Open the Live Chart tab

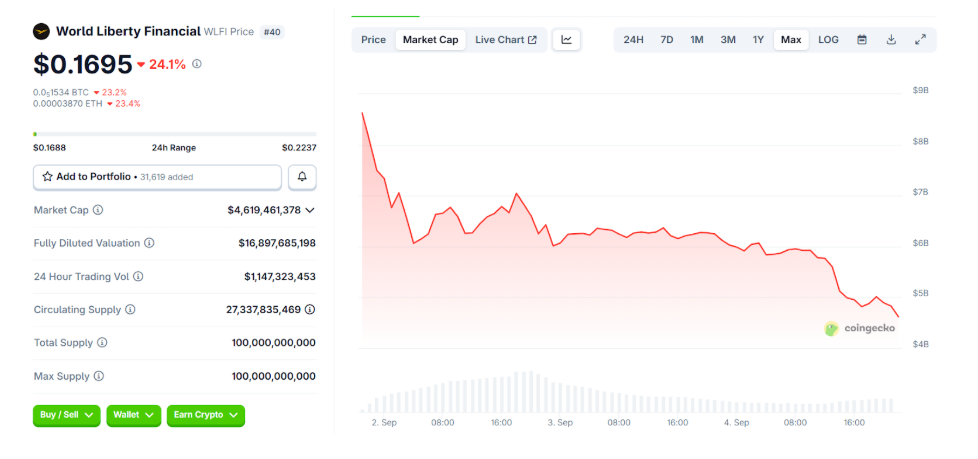pos(506,40)
